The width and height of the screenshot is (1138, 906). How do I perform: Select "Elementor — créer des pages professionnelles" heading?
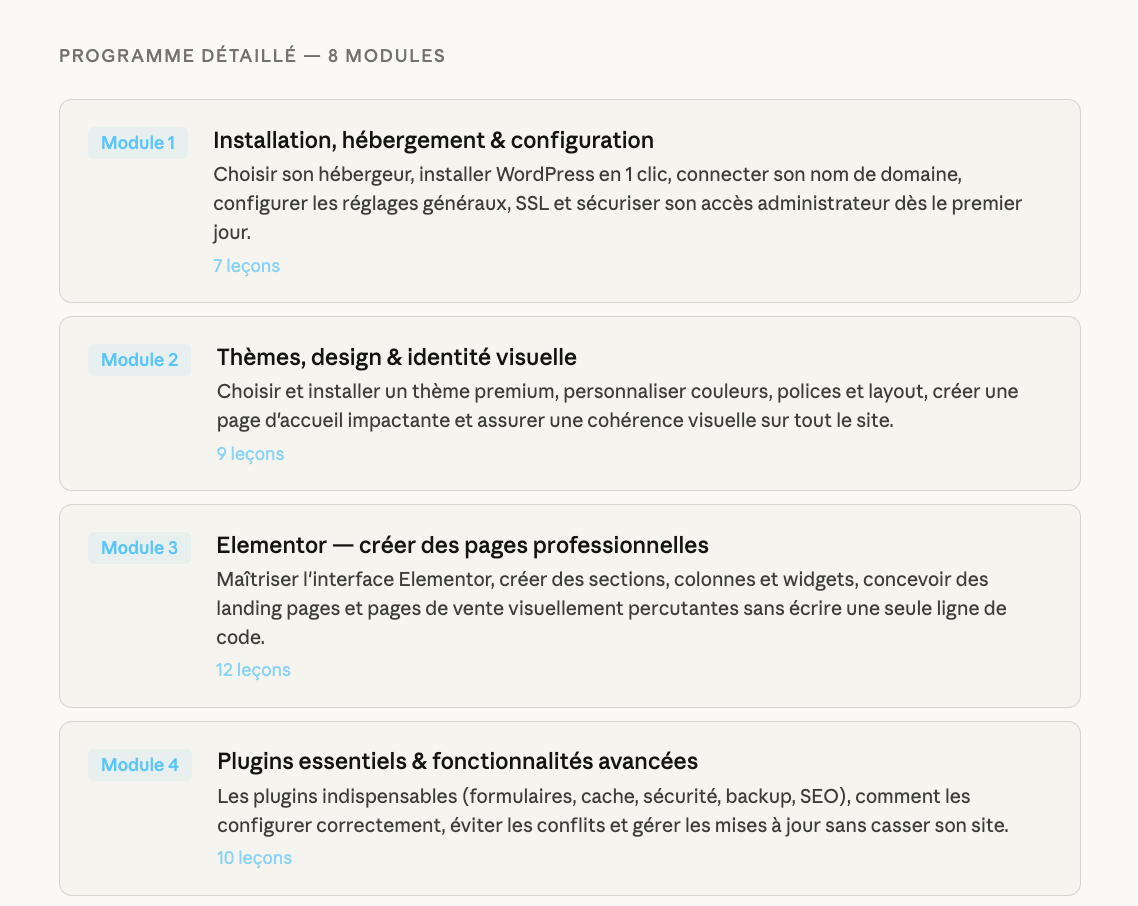point(462,545)
